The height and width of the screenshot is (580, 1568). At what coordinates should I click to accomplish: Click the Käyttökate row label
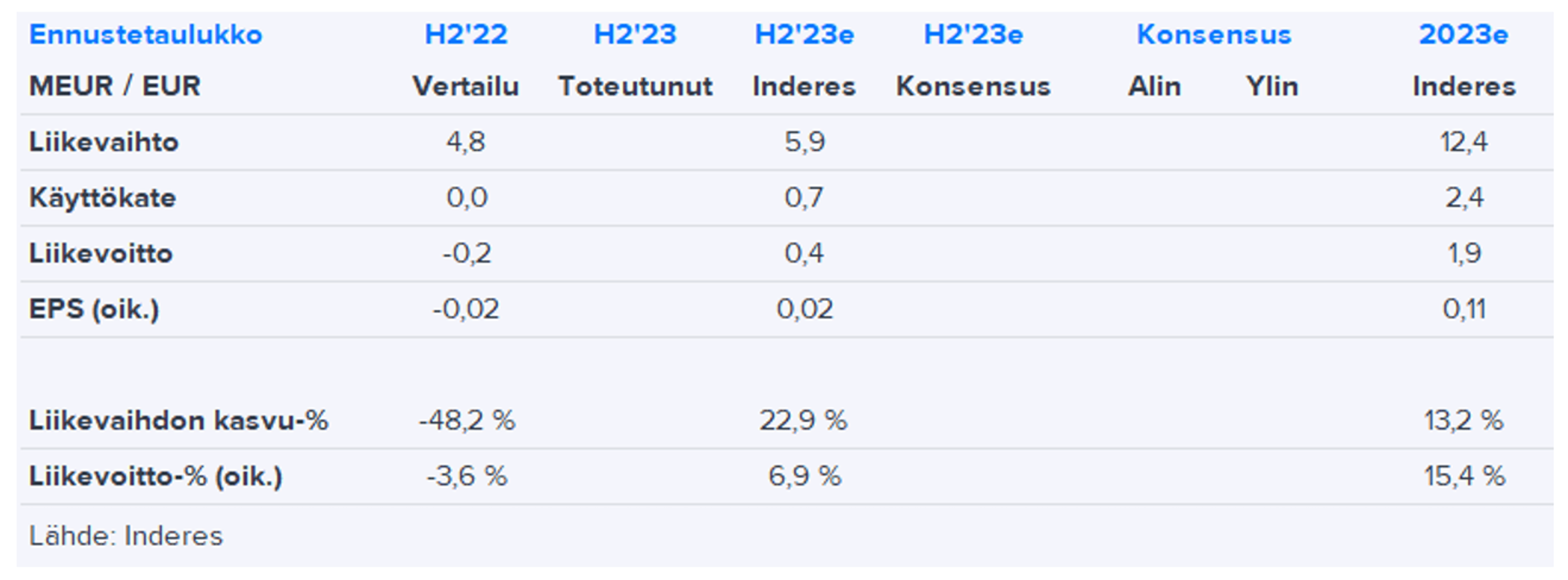click(x=102, y=198)
